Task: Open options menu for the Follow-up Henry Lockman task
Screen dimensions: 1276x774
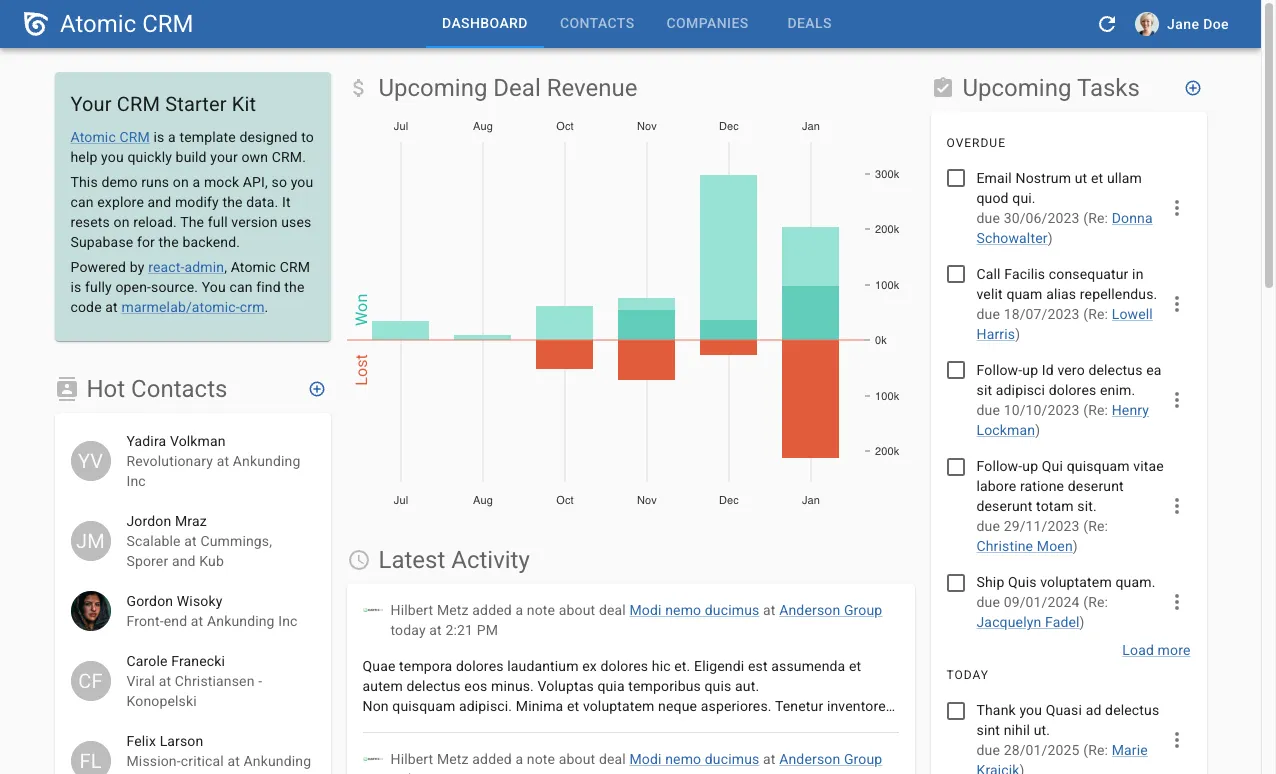Action: point(1177,400)
